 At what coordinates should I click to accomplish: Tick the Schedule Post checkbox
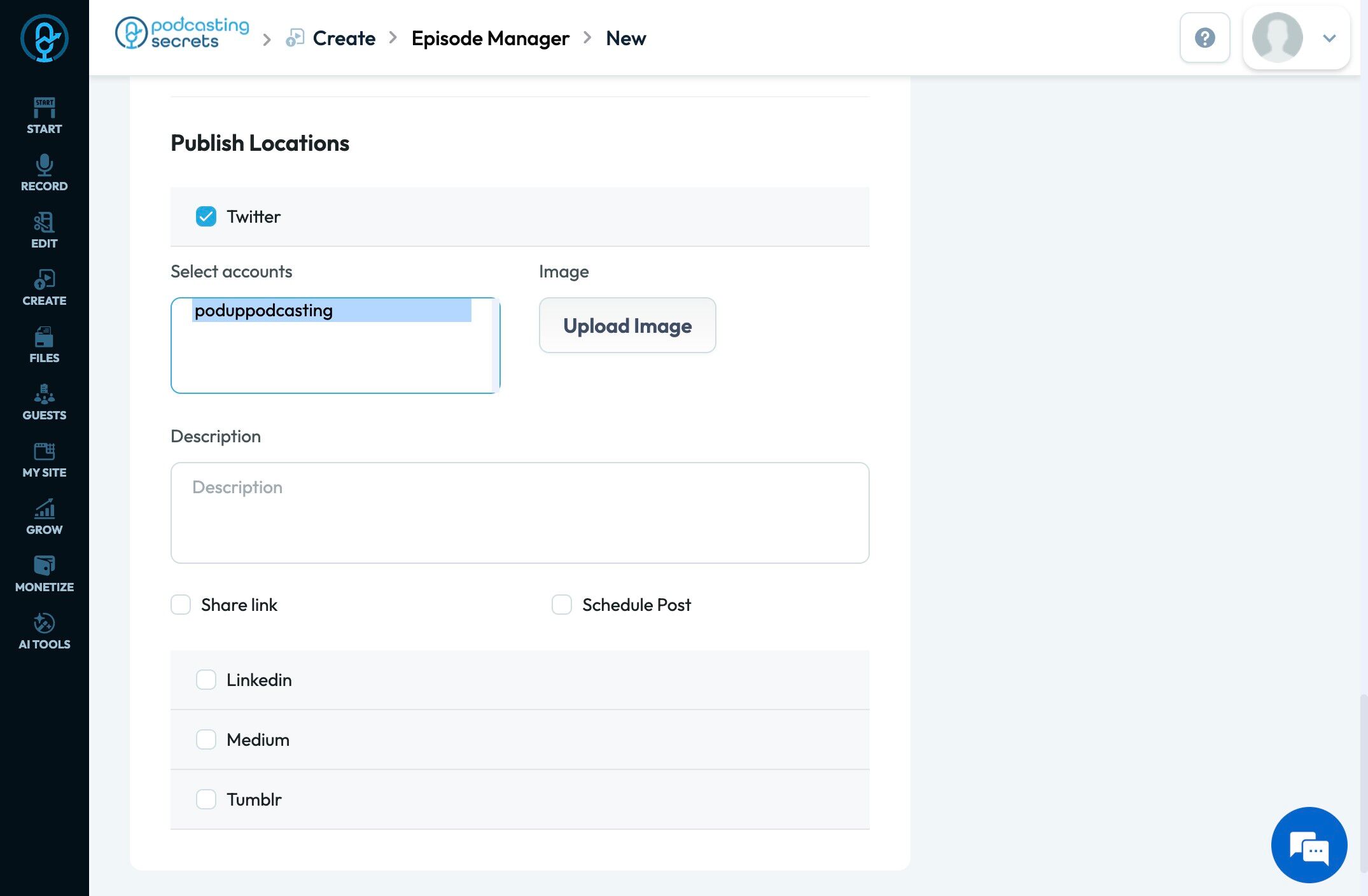pyautogui.click(x=562, y=605)
